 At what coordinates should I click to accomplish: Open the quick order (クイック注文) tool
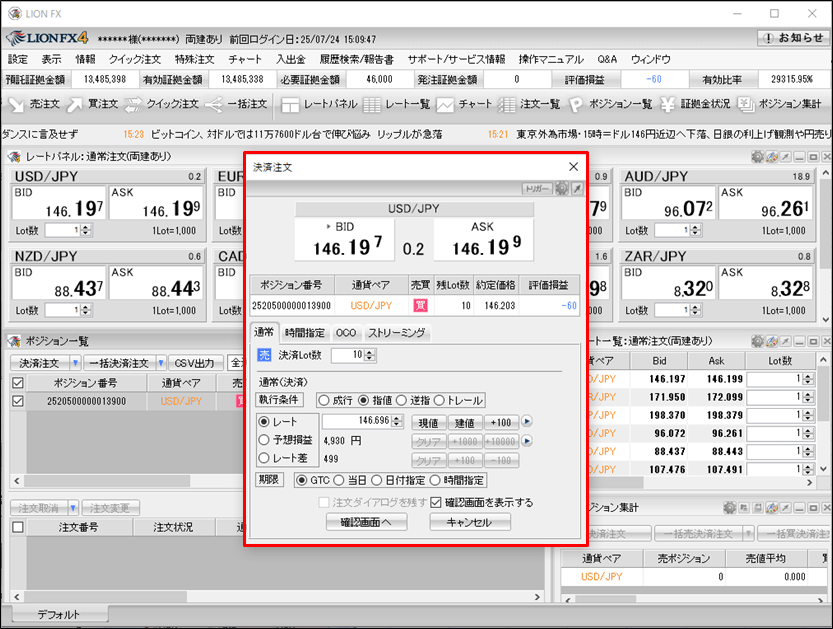pos(135,103)
